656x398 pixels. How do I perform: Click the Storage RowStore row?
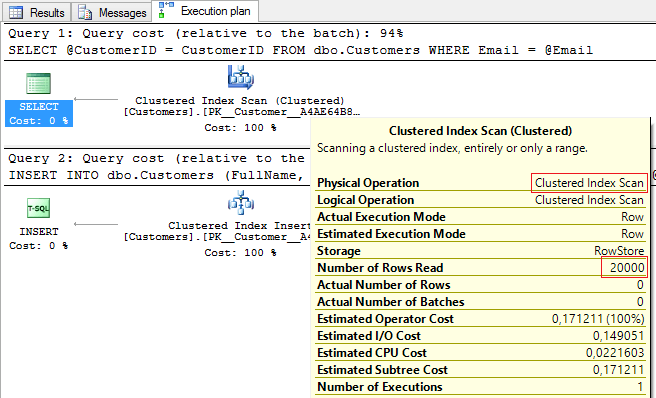click(x=480, y=251)
